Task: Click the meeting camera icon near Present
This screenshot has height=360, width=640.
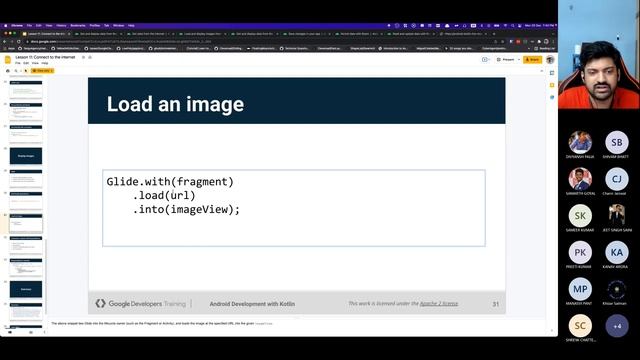Action: coord(485,60)
